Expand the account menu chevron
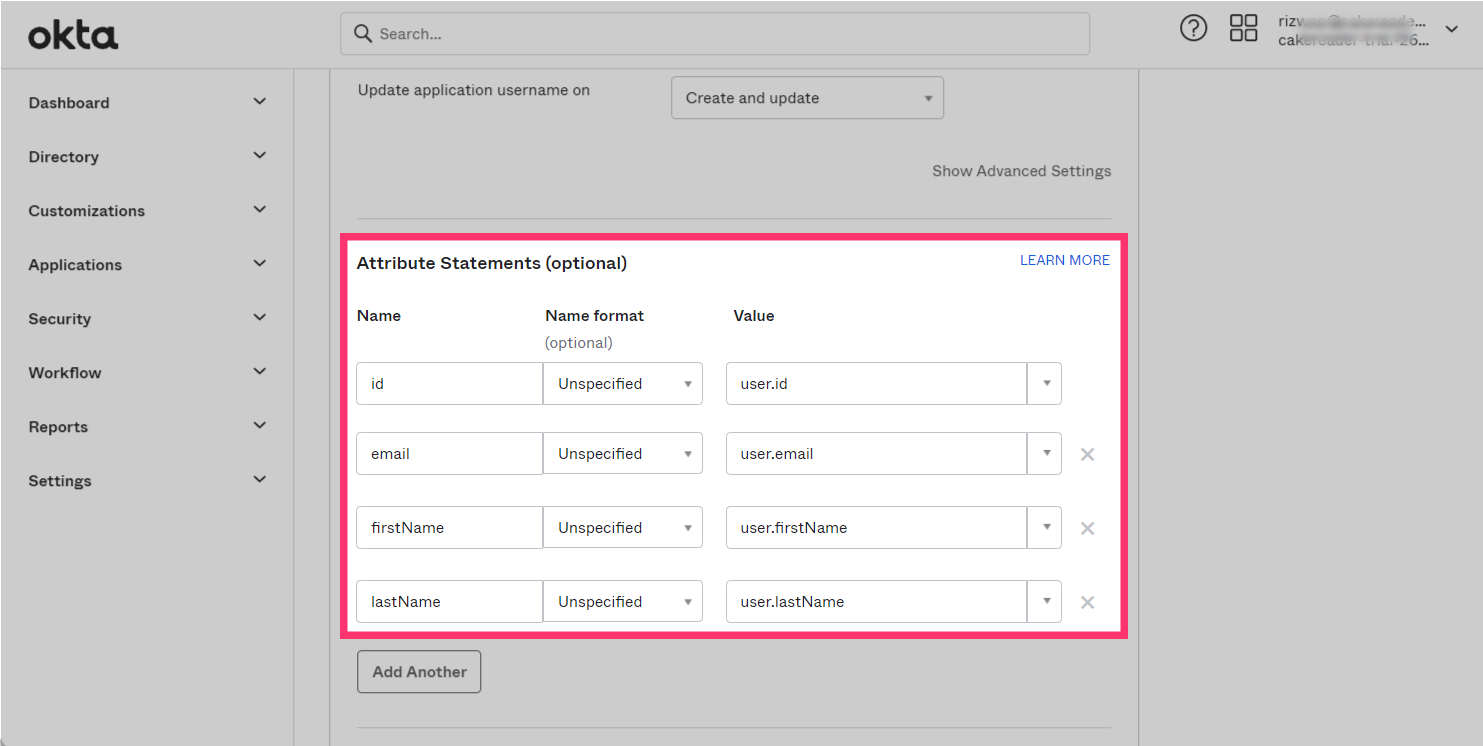Viewport: 1483px width, 746px height. click(x=1451, y=30)
